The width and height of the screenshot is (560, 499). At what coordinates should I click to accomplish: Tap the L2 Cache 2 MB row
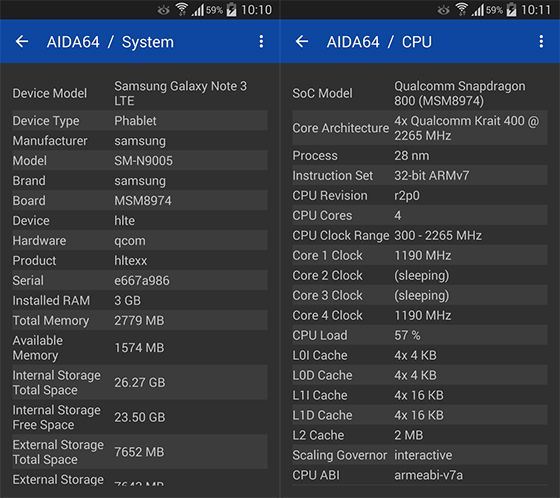[x=419, y=436]
